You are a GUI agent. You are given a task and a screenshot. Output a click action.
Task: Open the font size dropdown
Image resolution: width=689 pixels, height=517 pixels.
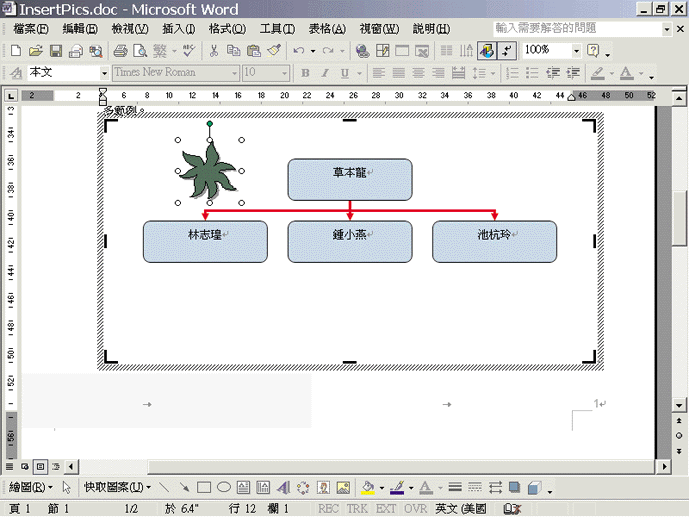(285, 73)
